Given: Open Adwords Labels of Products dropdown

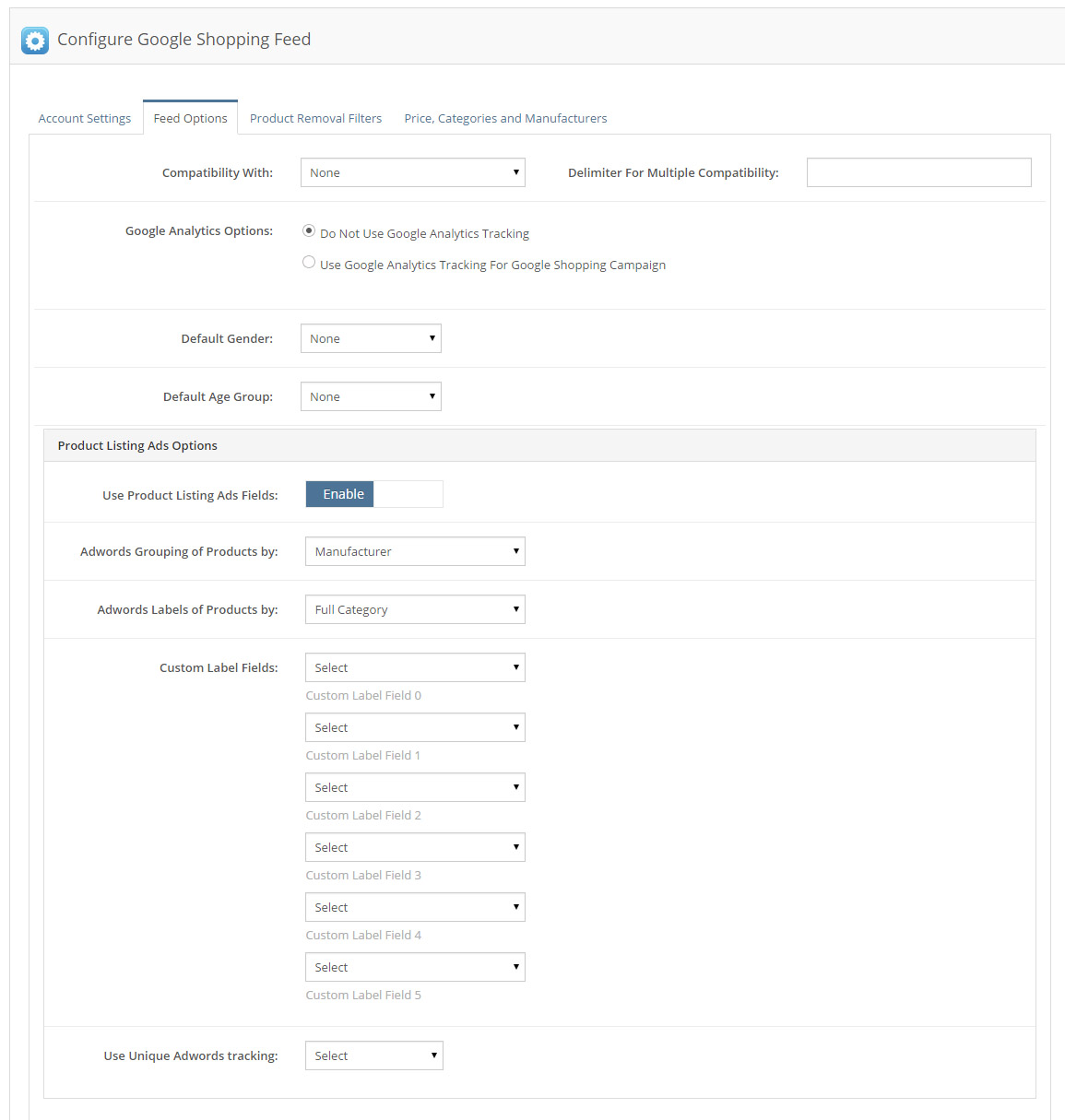Looking at the screenshot, I should [415, 609].
